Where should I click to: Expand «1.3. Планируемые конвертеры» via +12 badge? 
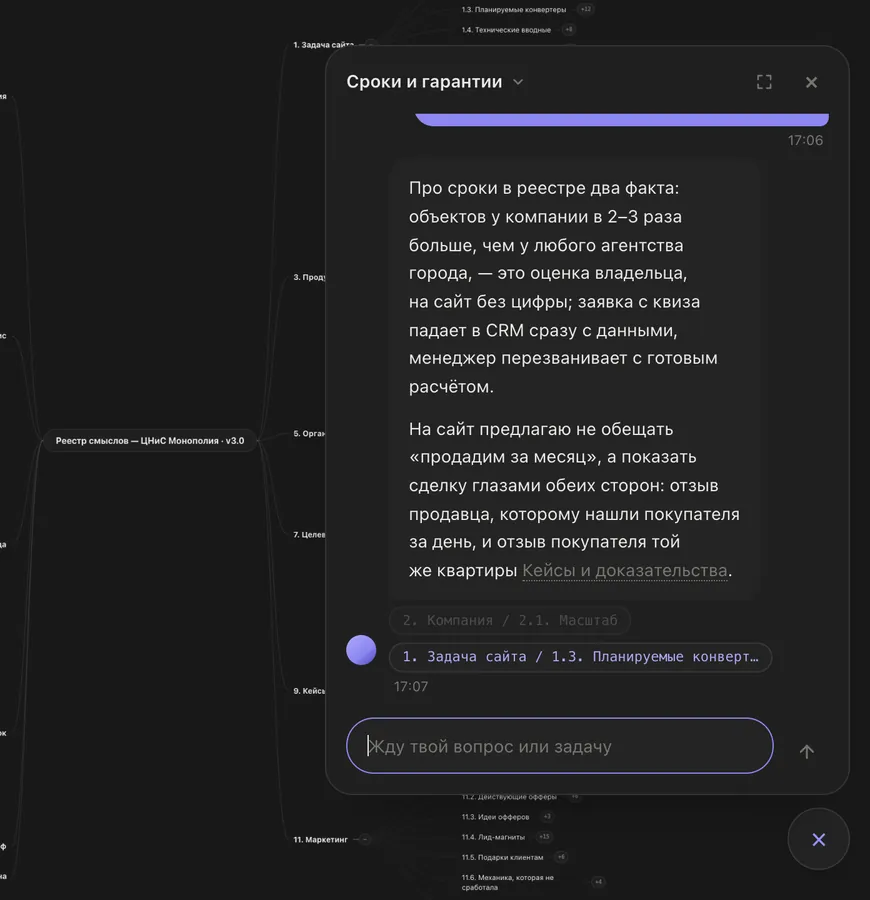[x=585, y=9]
